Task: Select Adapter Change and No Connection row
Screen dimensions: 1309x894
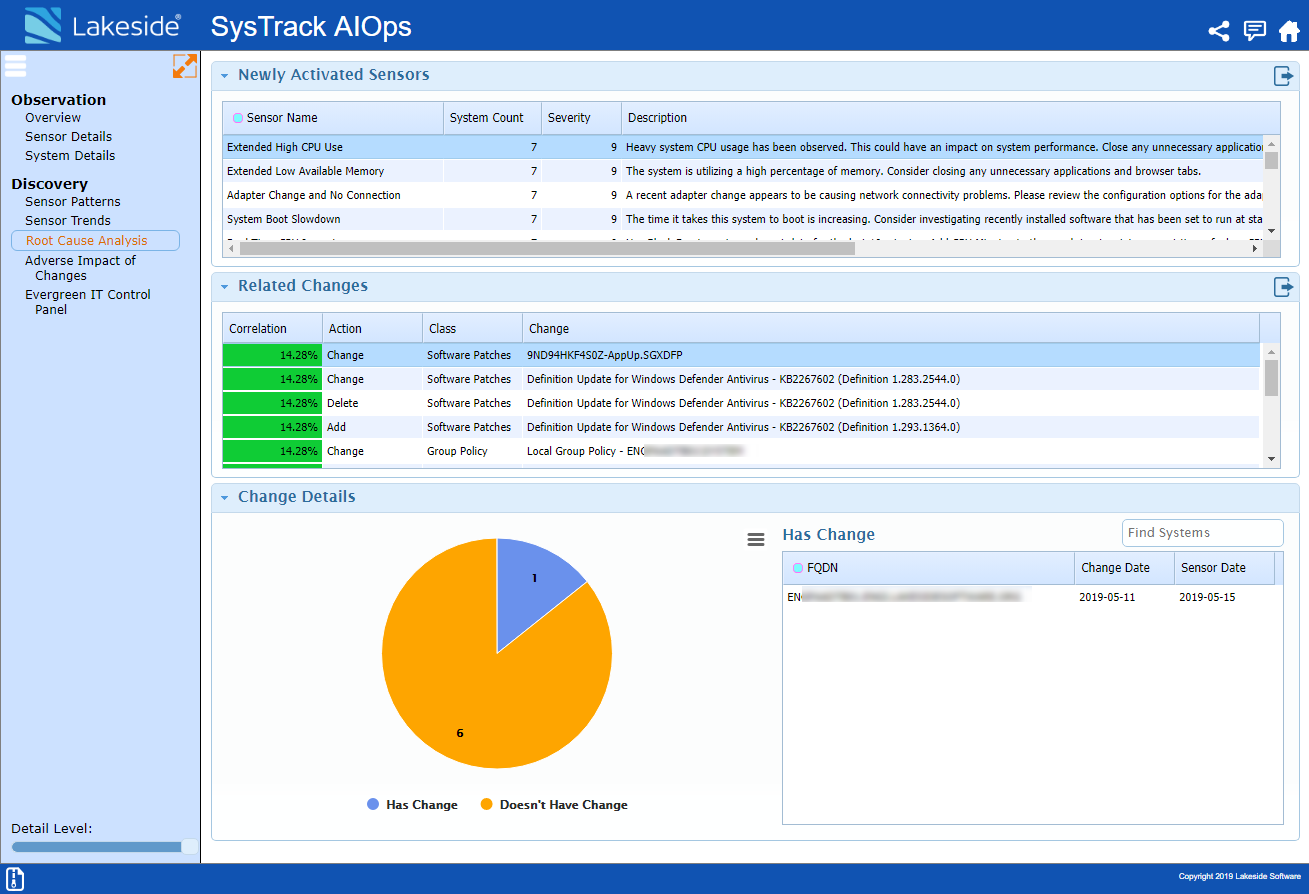Action: 743,195
